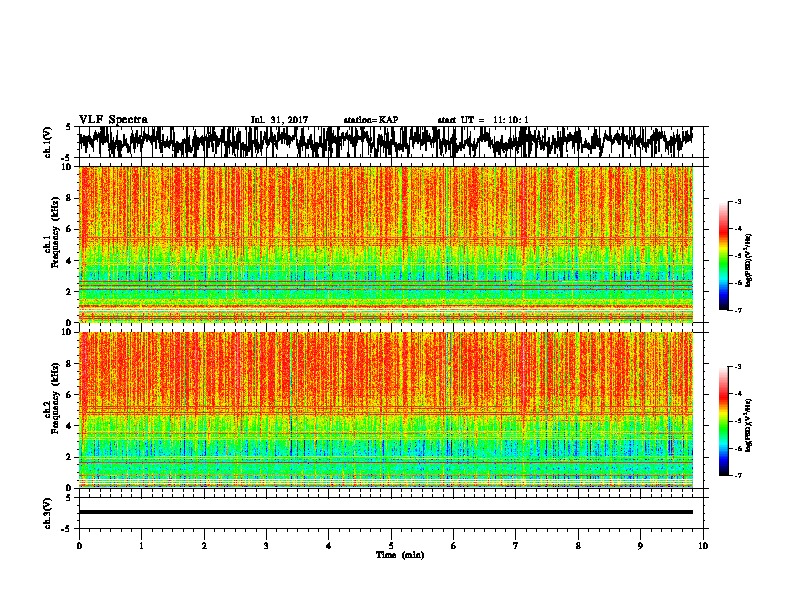Click the "-5" tick on ch.3(V) axis

click(67, 529)
